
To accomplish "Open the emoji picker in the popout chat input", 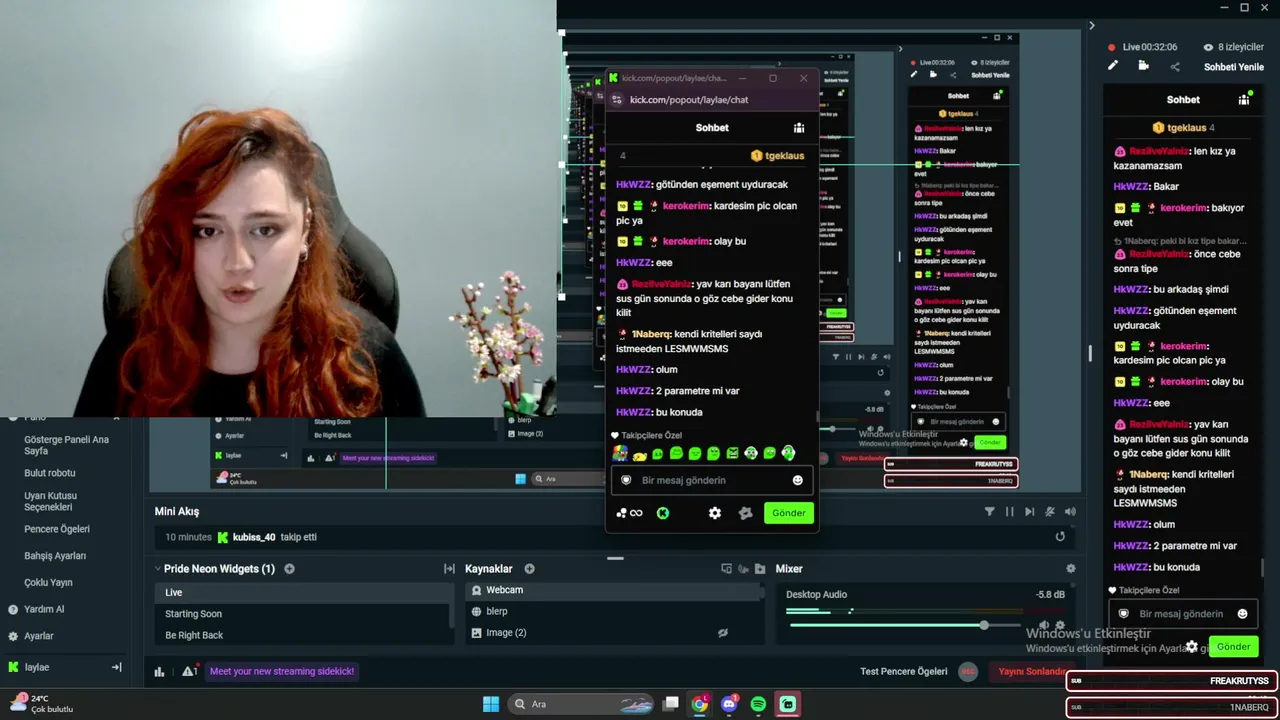I will (x=797, y=480).
